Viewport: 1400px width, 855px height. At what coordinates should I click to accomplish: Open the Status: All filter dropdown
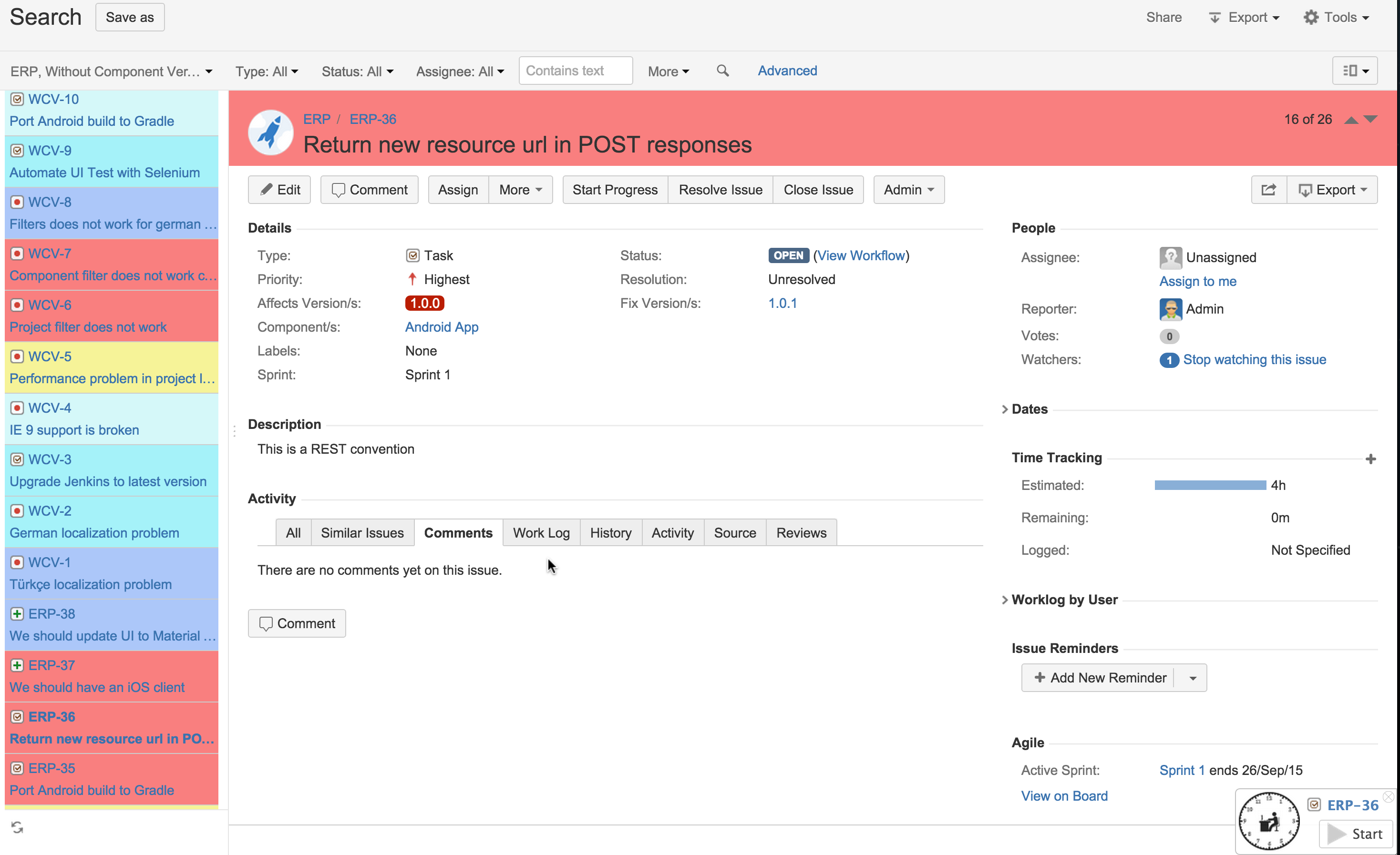tap(357, 71)
